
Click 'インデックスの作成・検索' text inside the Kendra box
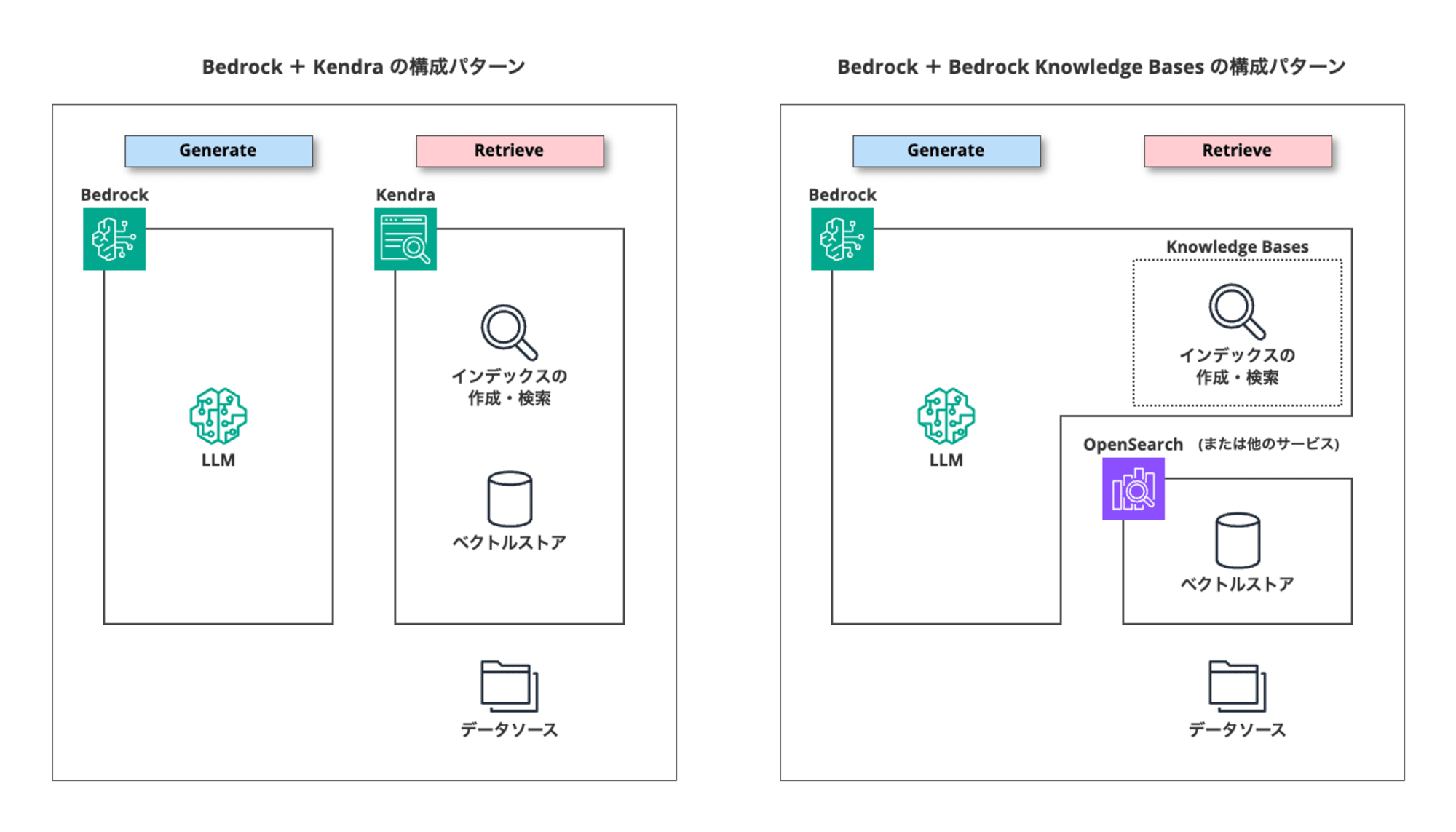click(510, 387)
